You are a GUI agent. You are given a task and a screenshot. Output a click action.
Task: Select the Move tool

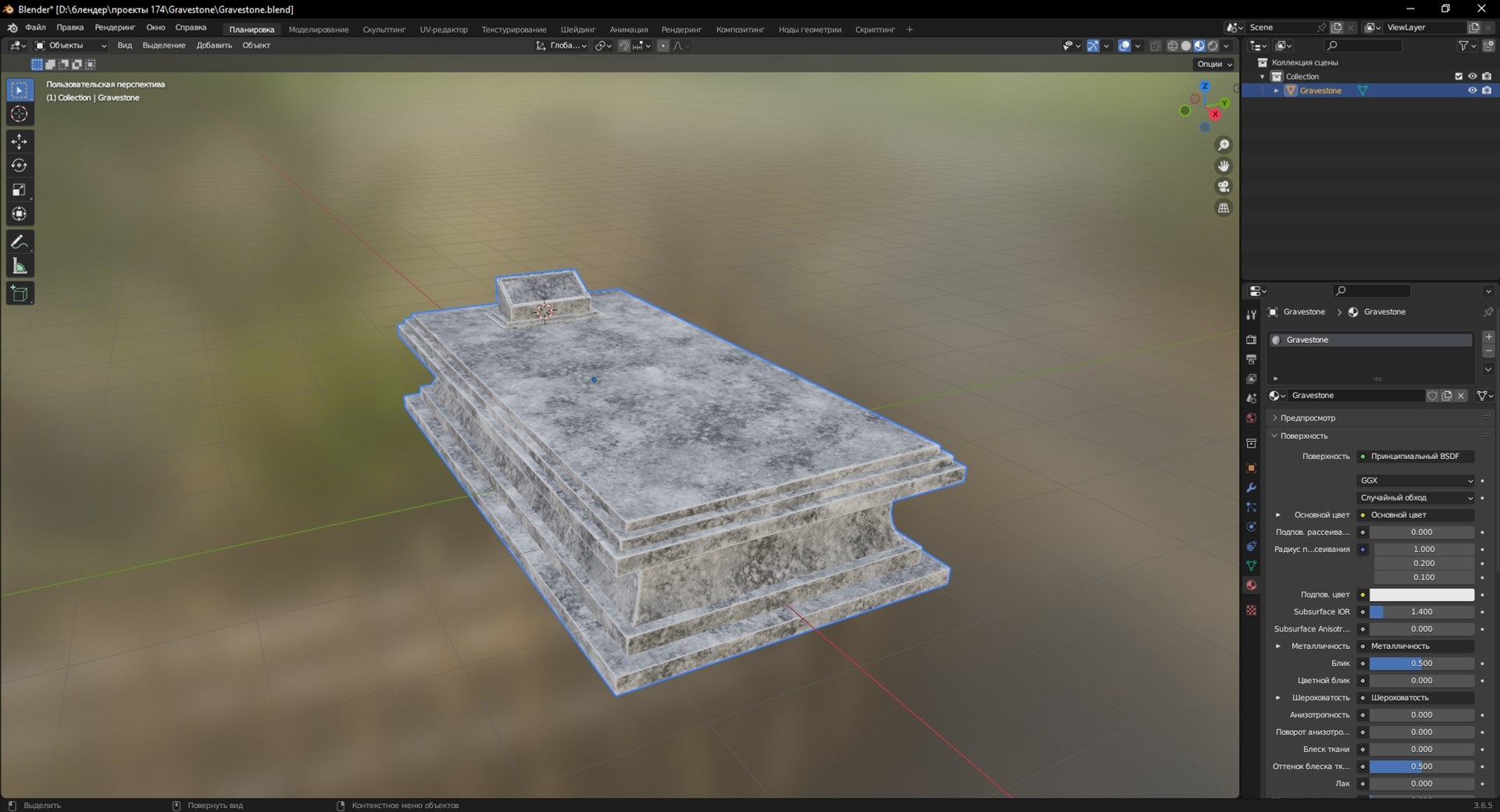20,141
